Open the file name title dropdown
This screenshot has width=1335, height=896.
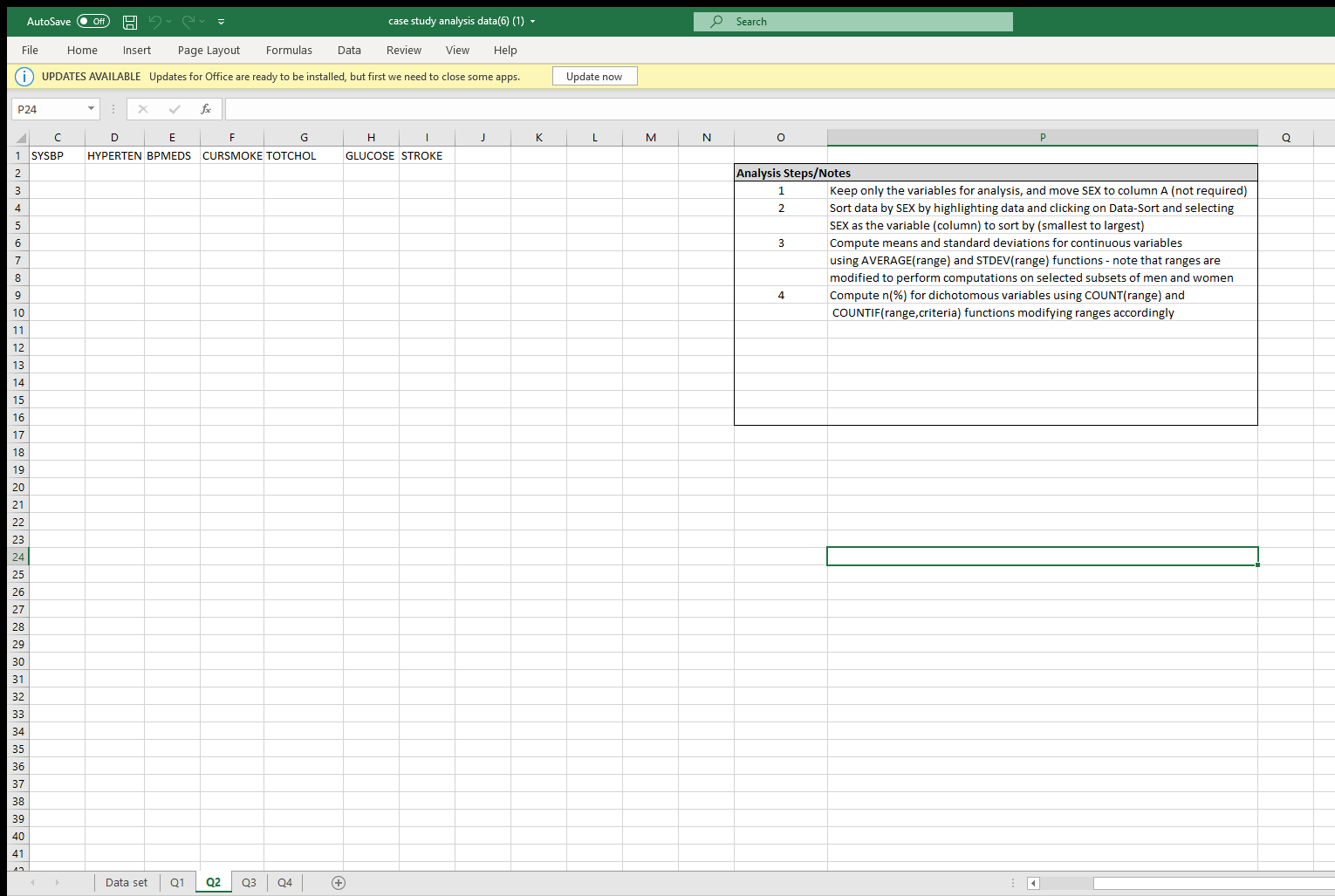click(x=532, y=21)
